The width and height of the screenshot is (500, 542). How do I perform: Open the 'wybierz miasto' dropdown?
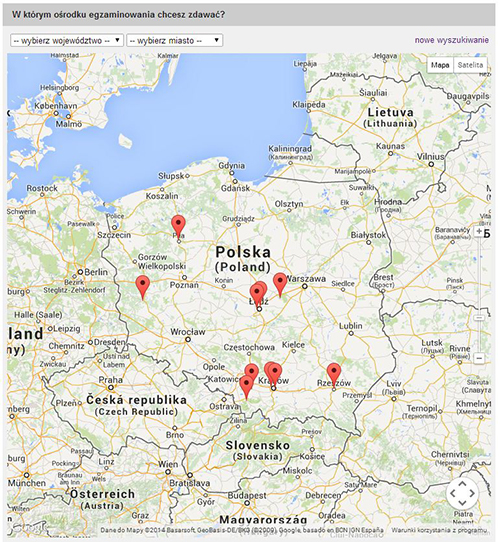174,40
